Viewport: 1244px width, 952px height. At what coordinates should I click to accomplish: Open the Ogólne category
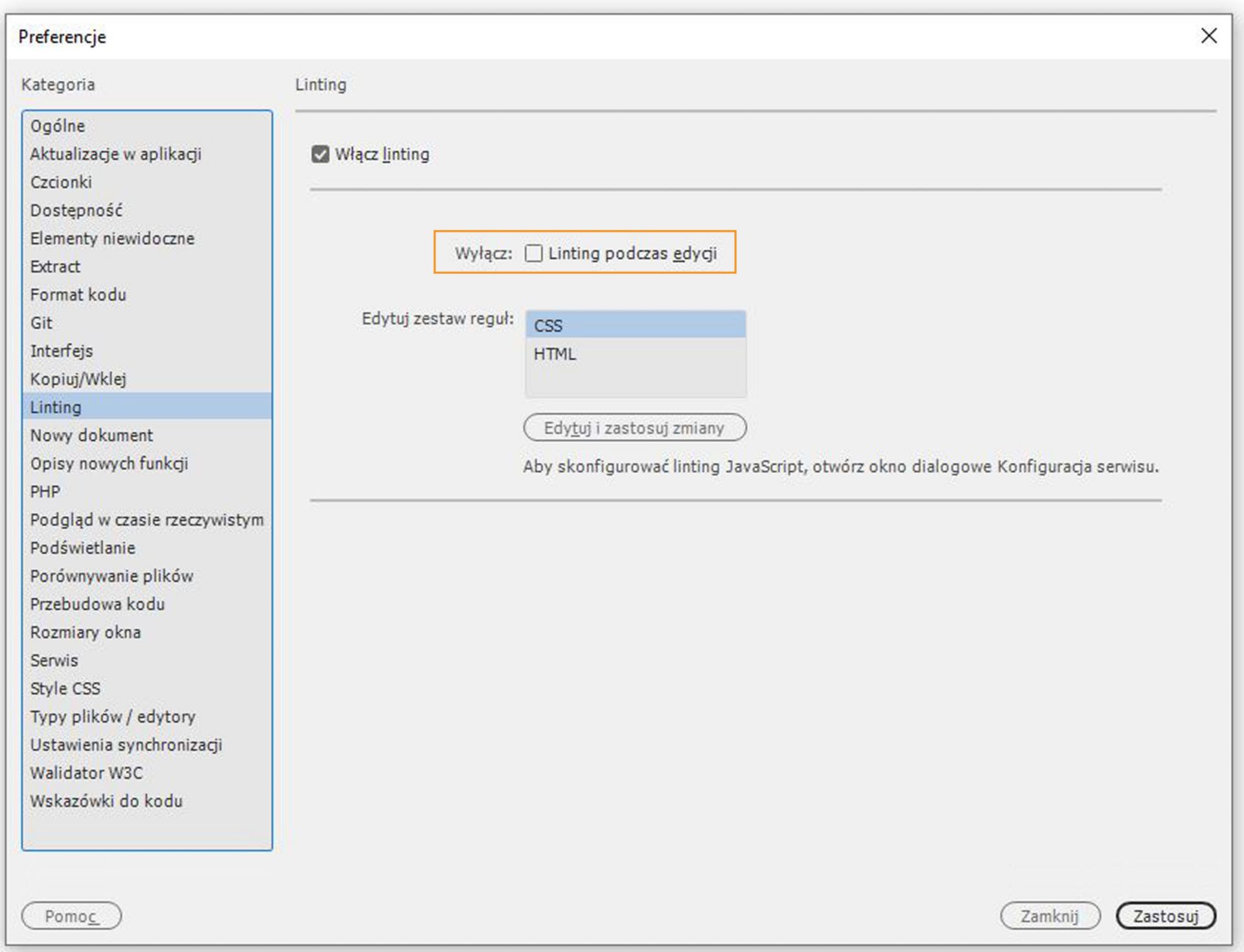pos(58,126)
